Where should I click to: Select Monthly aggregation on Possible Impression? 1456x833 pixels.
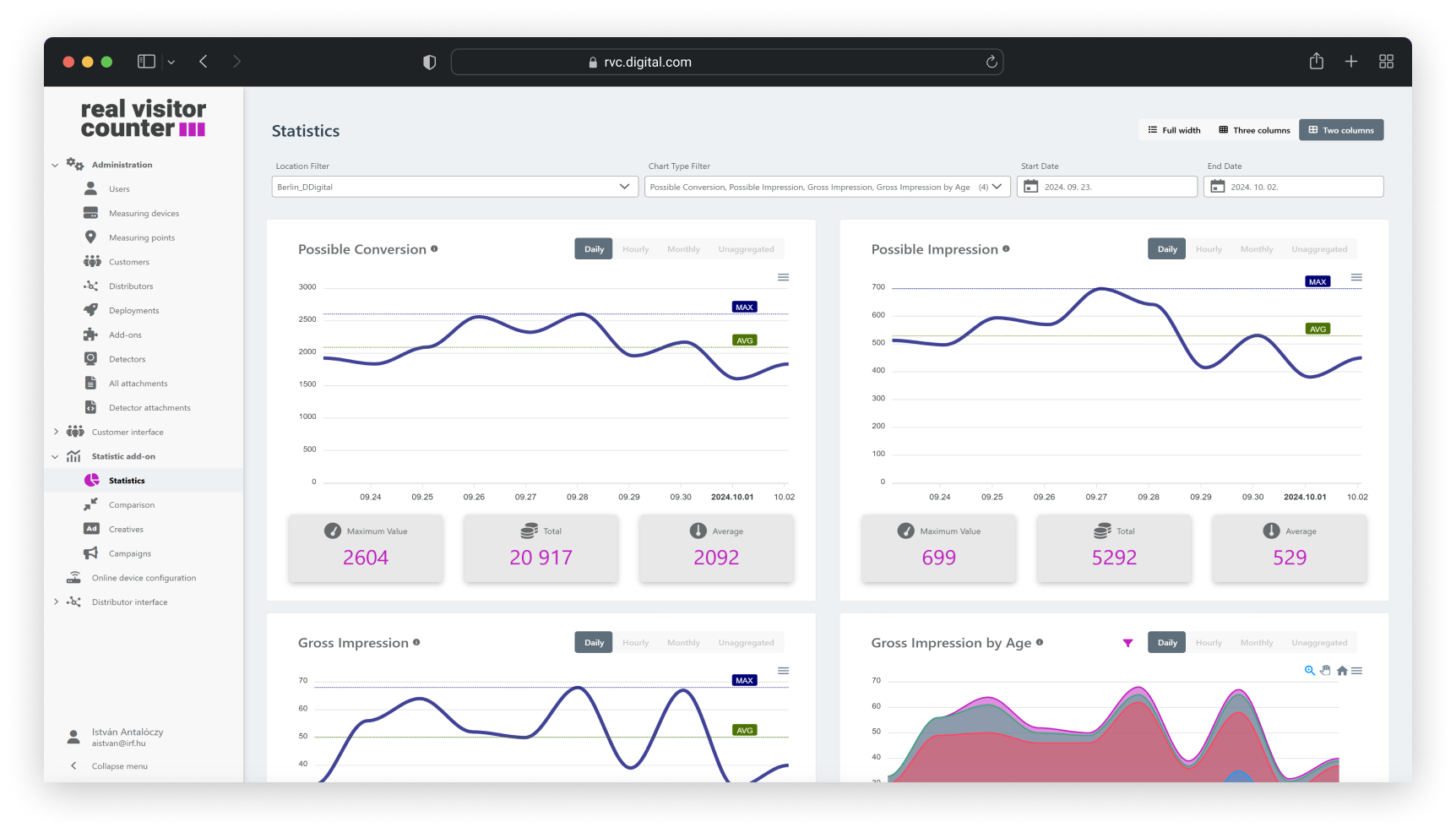1257,248
